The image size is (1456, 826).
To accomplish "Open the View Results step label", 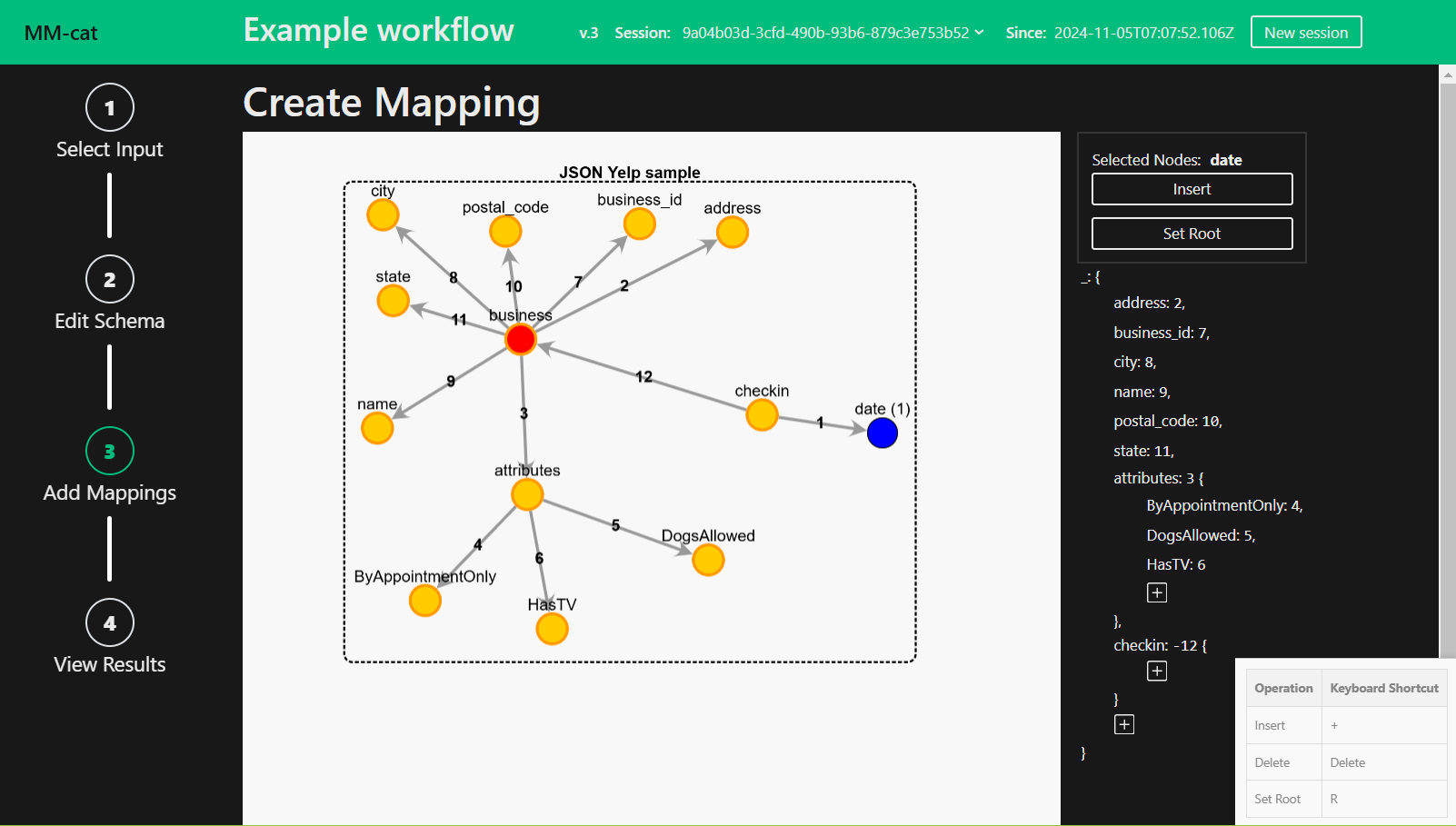I will point(110,664).
